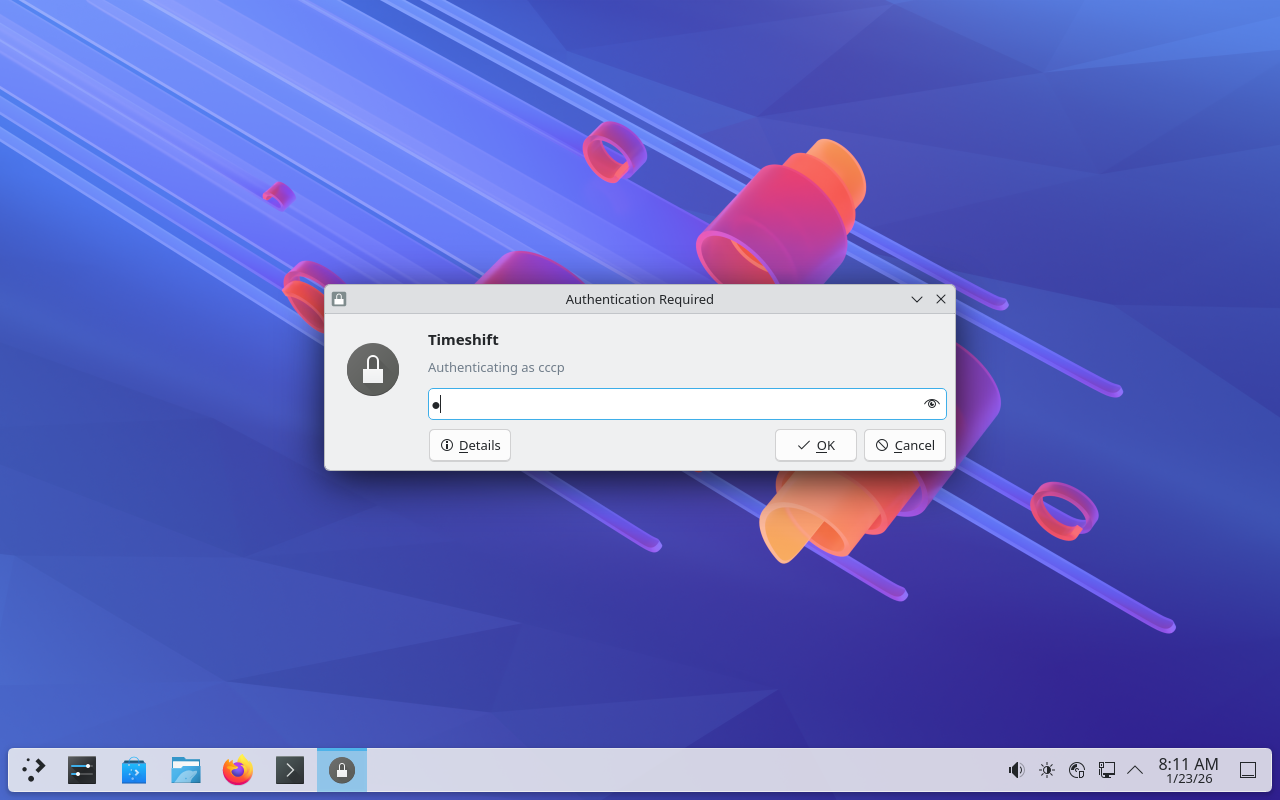
Task: Show hidden system tray icons
Action: tap(1135, 770)
